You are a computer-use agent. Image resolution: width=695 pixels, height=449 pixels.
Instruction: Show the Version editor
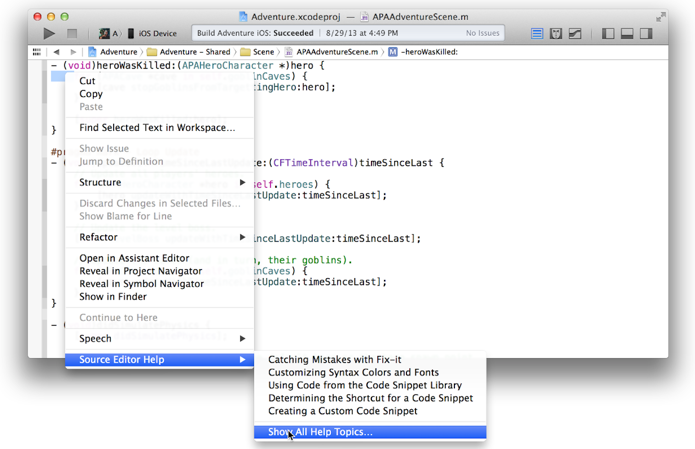[575, 33]
